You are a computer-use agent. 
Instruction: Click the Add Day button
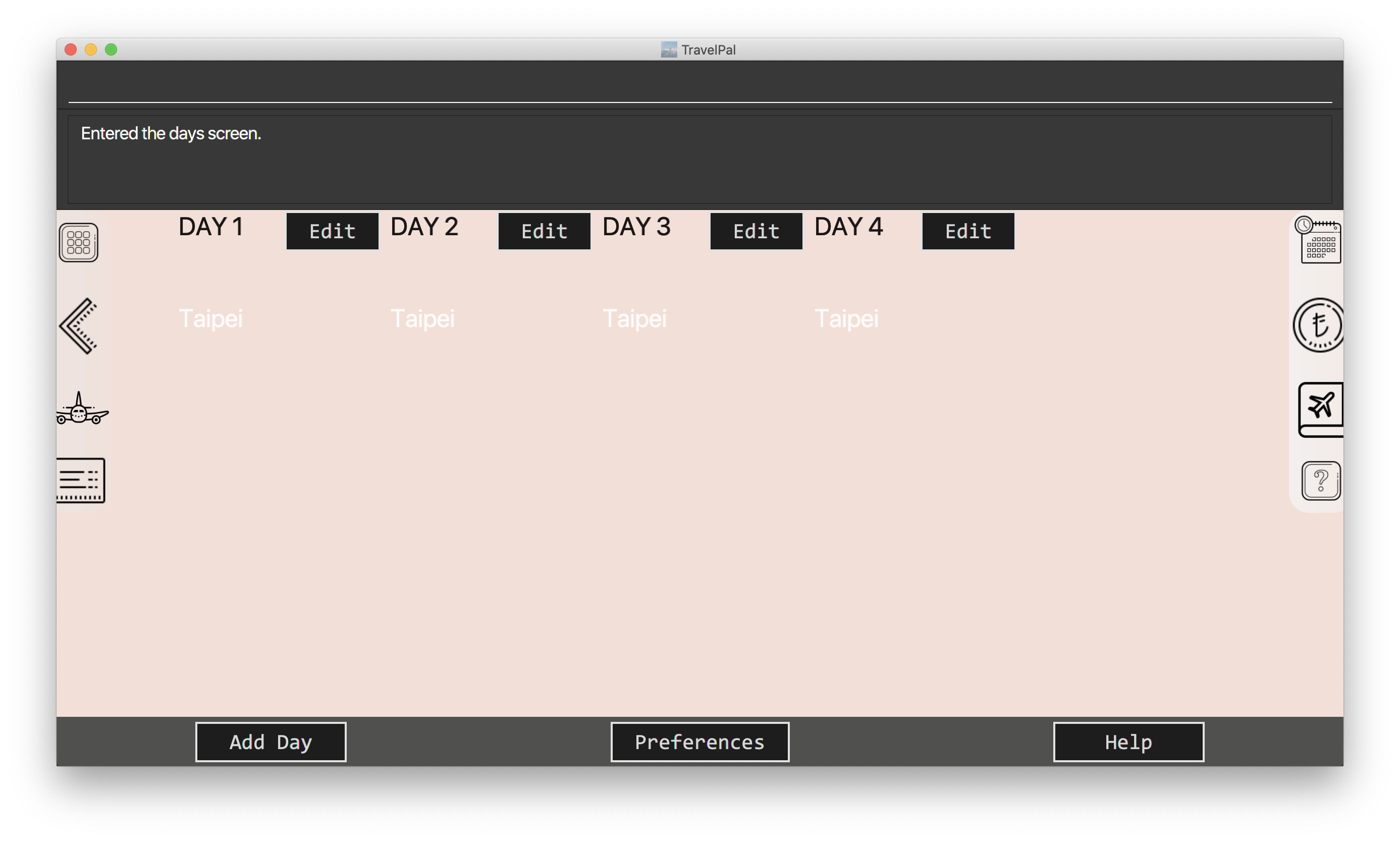(x=270, y=742)
